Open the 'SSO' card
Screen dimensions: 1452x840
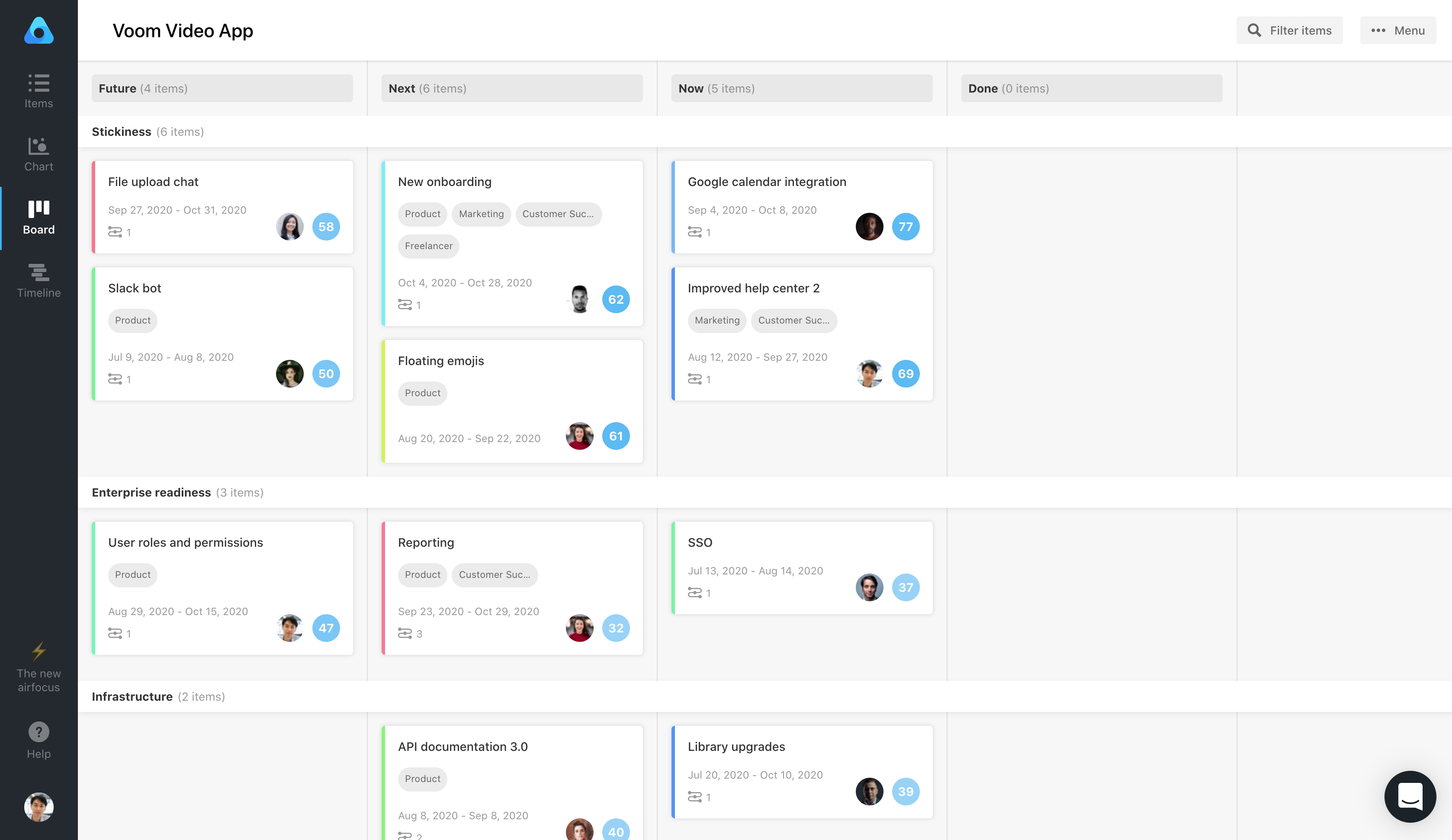click(802, 567)
